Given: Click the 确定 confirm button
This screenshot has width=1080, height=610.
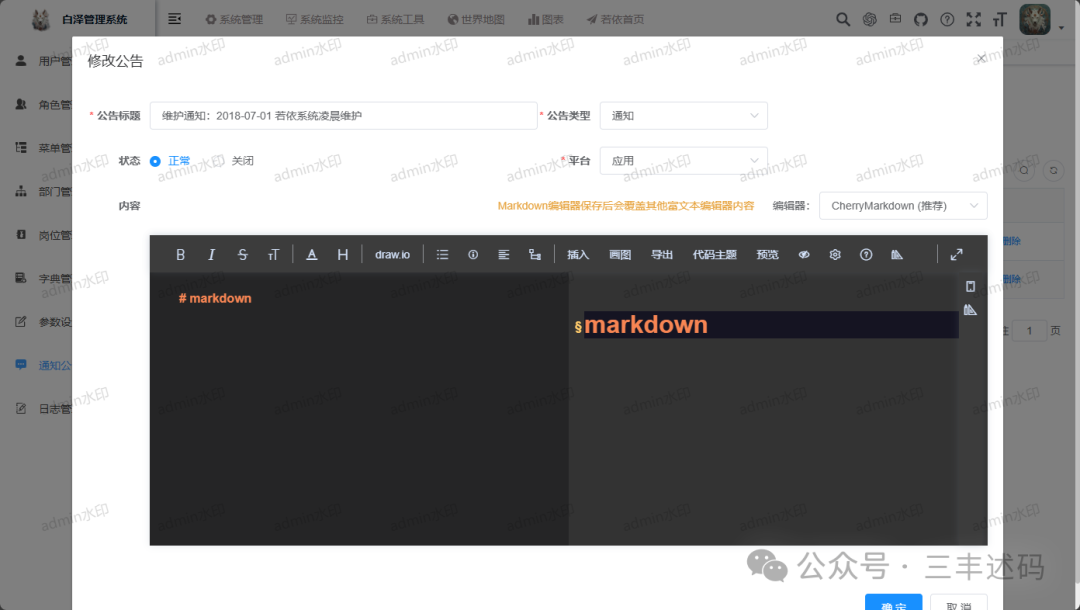Looking at the screenshot, I should point(893,601).
